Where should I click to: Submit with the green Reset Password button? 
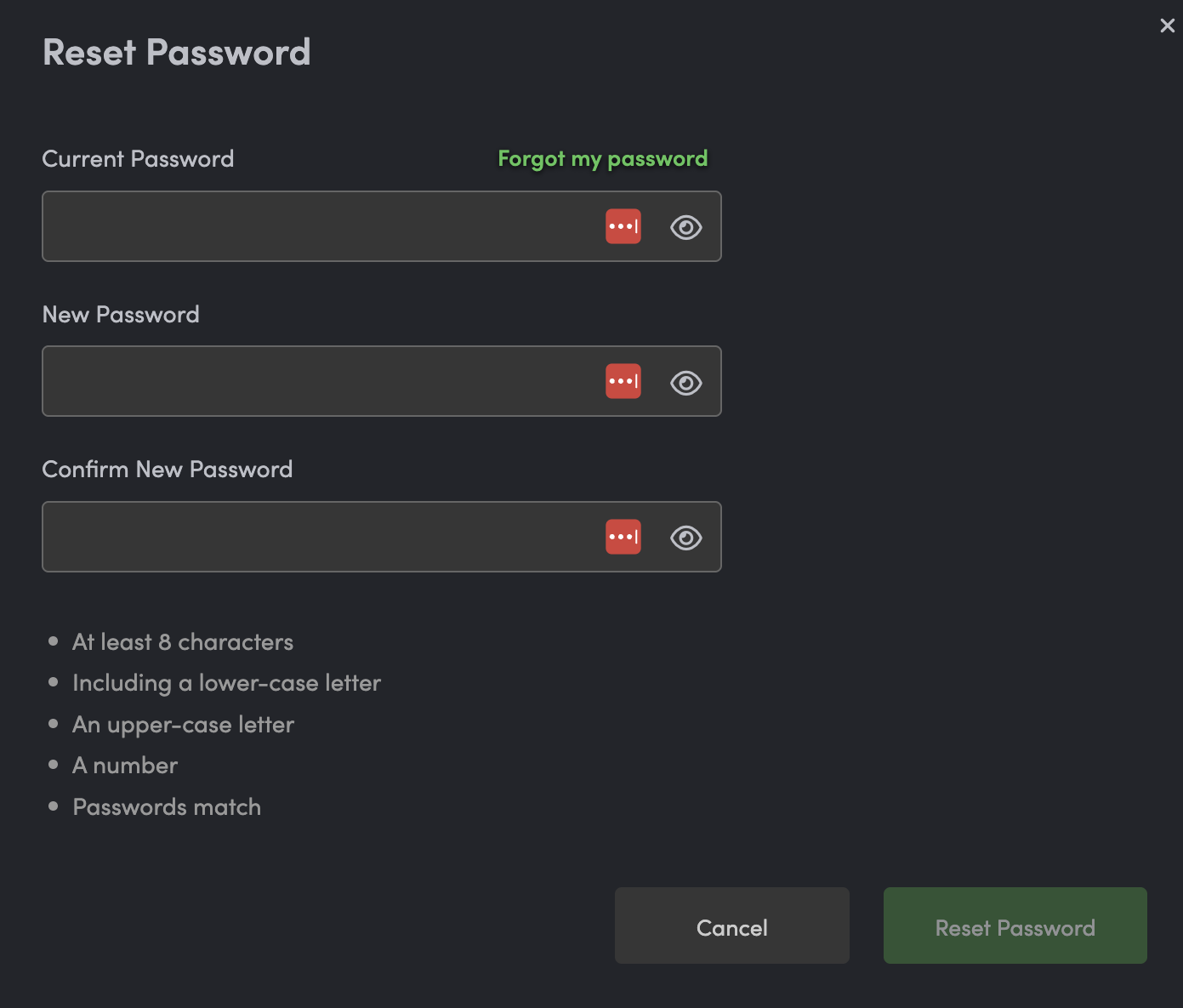pyautogui.click(x=1015, y=925)
